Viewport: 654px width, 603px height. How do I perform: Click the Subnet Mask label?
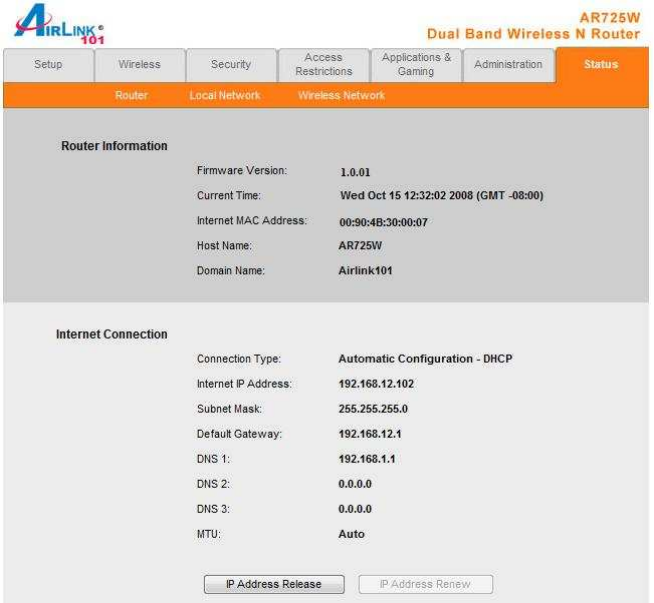[229, 409]
